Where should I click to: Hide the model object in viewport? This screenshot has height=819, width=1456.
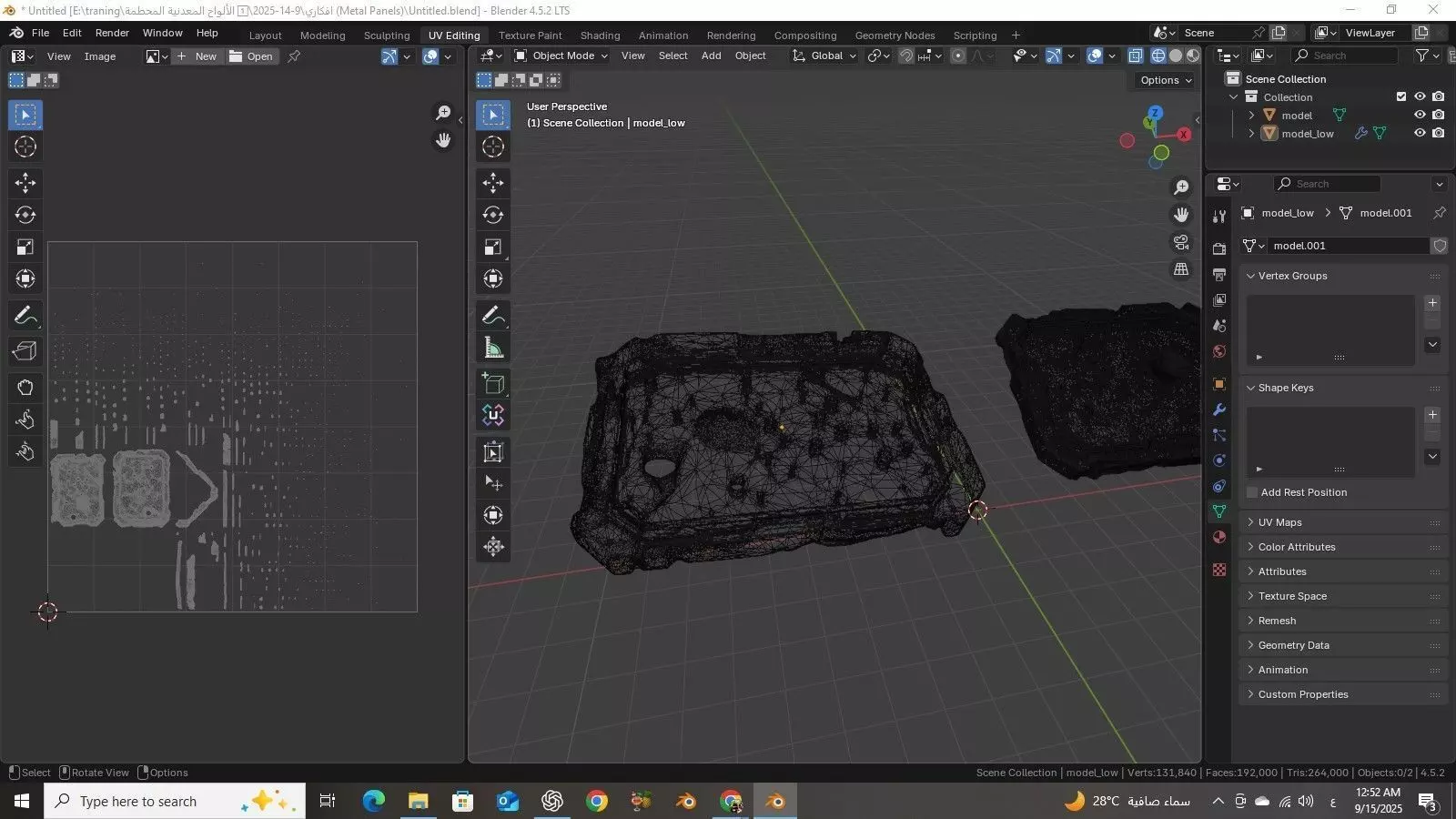coord(1420,115)
